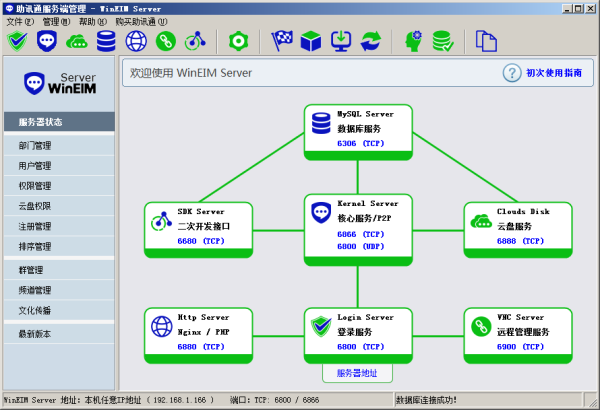Click the 服务器地址 button
The width and height of the screenshot is (600, 410).
click(x=357, y=373)
